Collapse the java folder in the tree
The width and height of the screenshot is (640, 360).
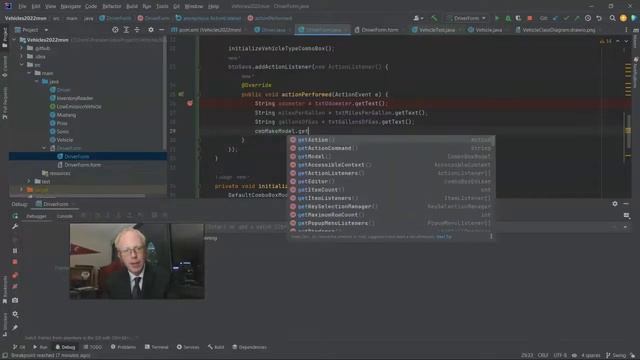[37, 82]
